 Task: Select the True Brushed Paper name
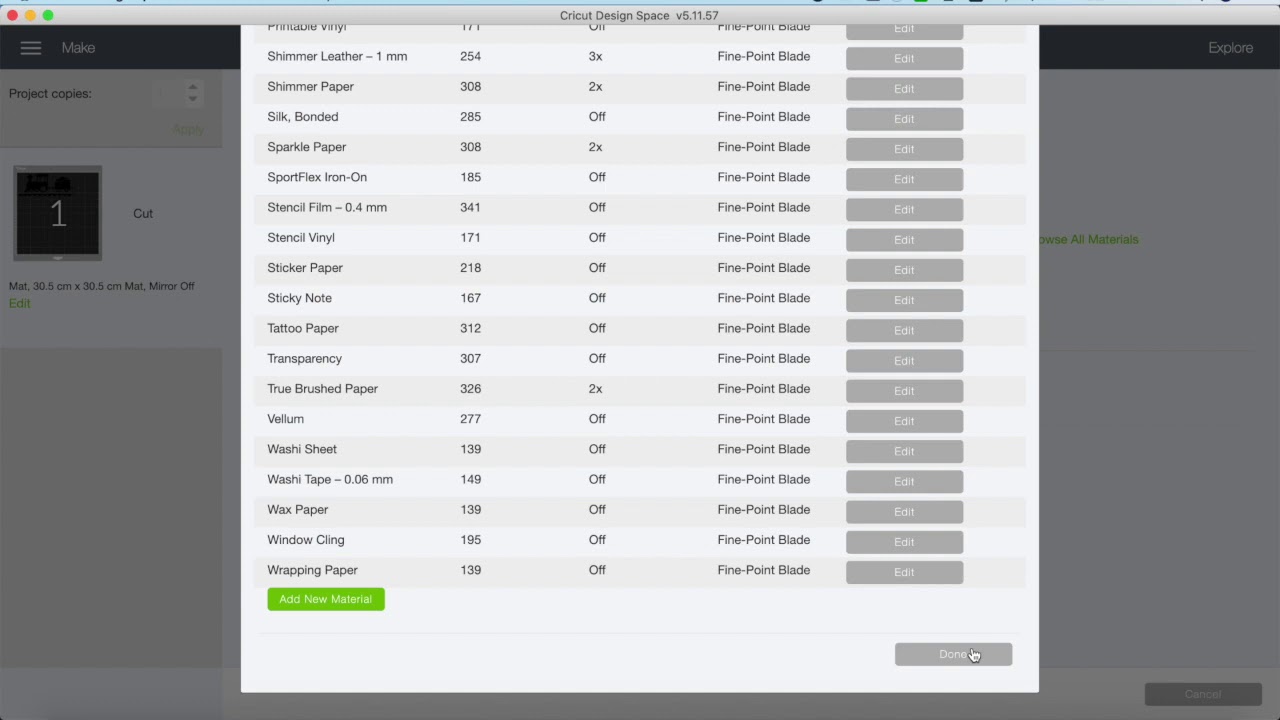coord(322,389)
